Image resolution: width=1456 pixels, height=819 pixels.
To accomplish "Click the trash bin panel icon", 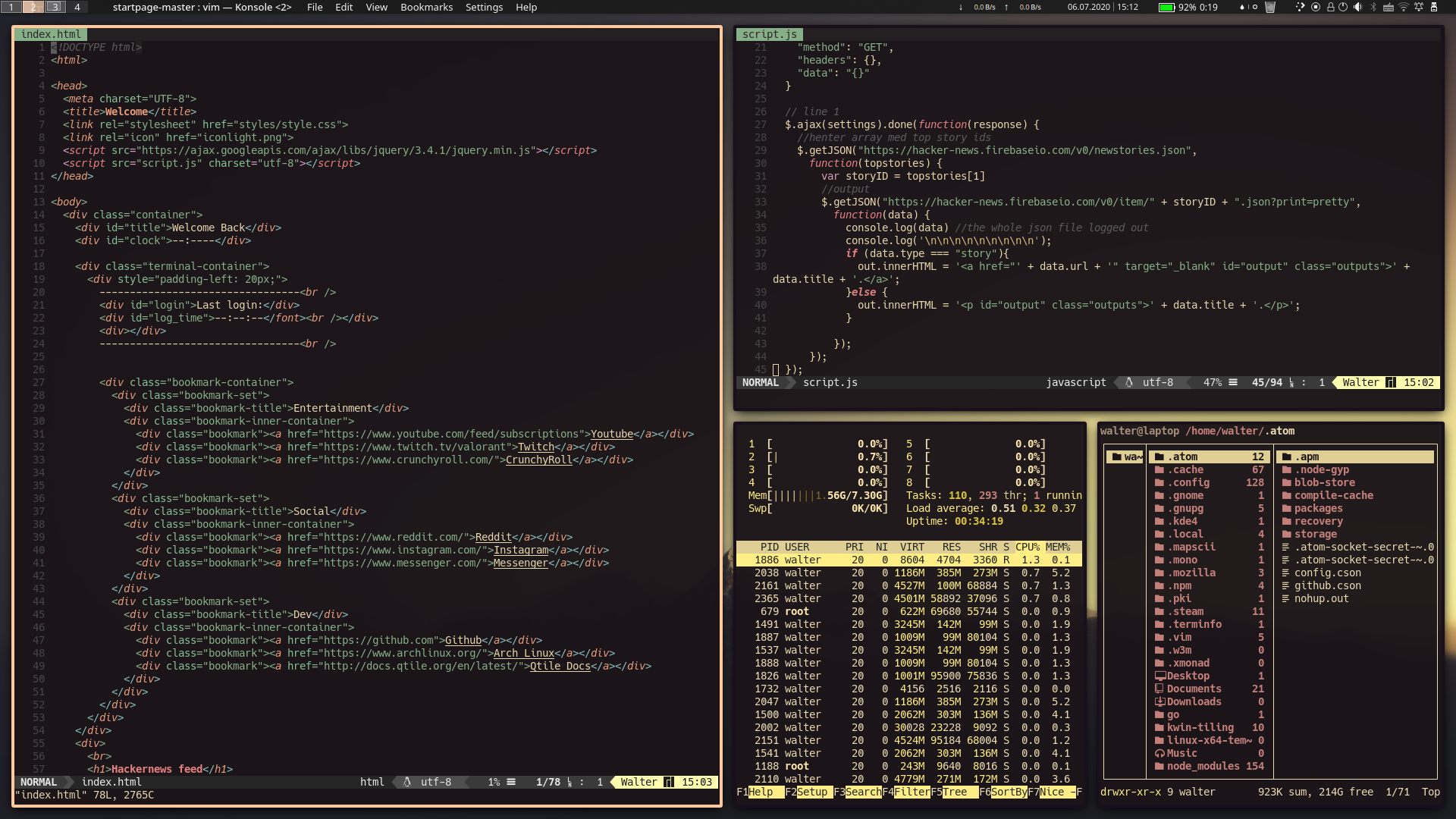I will coord(1270,7).
